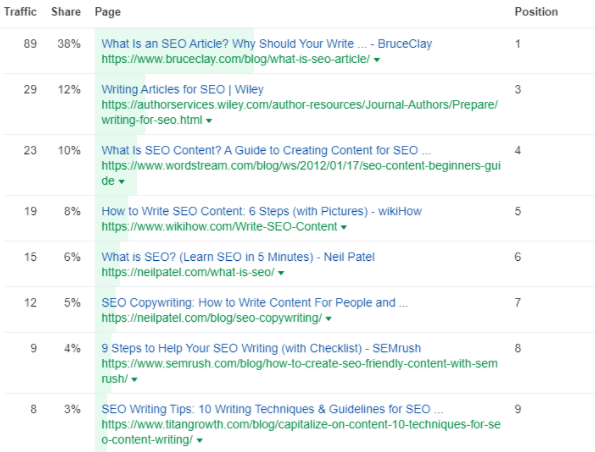Open the authorservices.wiley.com URL link
595x452 pixels.
tap(300, 112)
